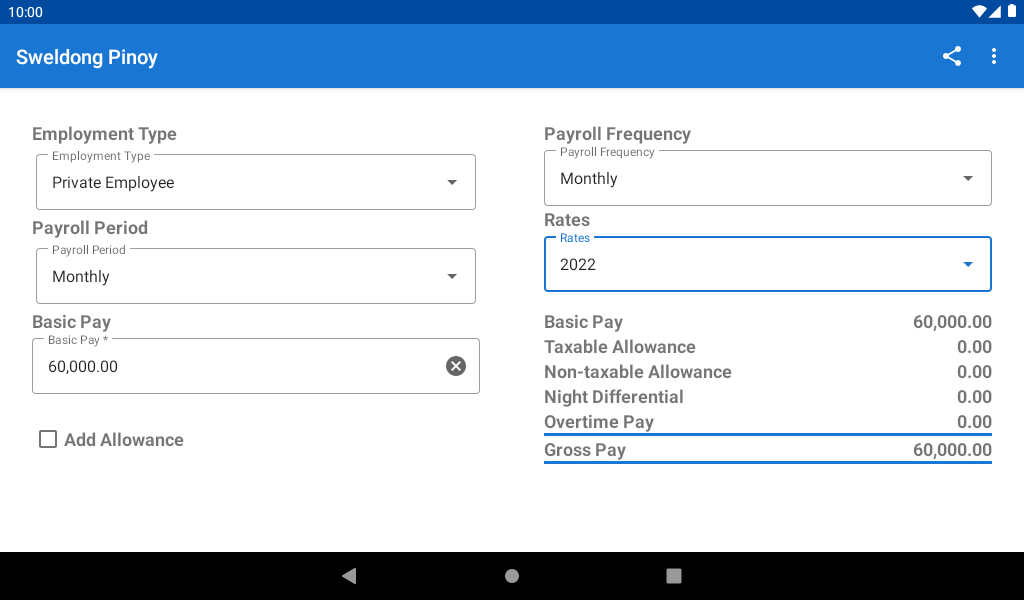Tap the Non-taxable Allowance value 0.00
This screenshot has height=600, width=1024.
(974, 371)
